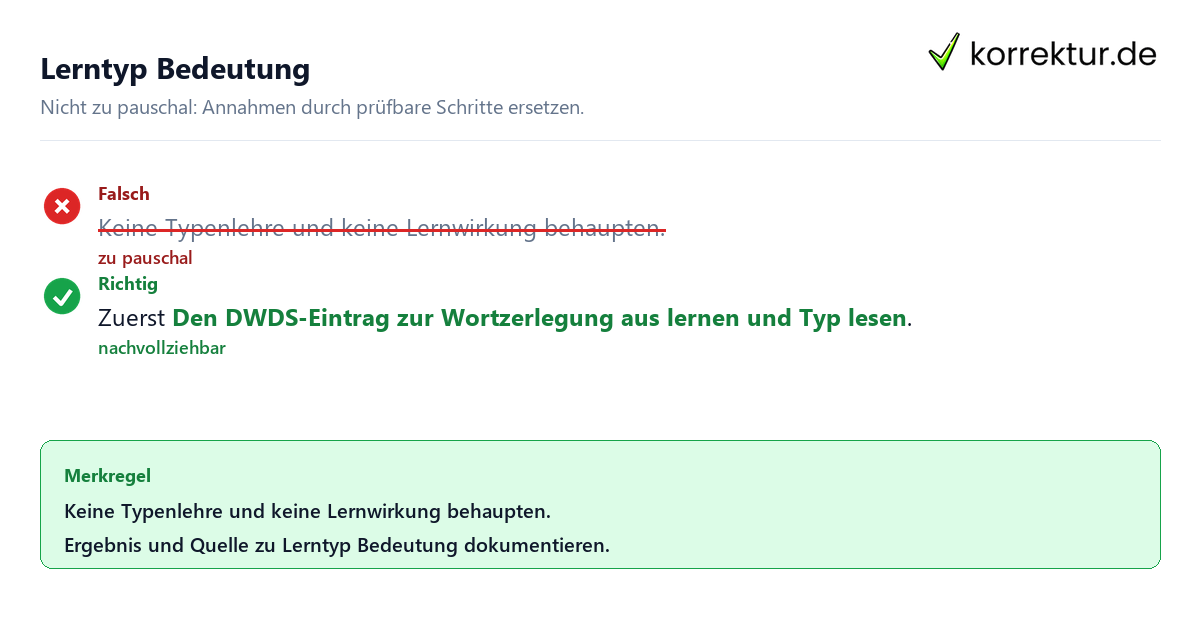
Task: Click the korrektur.de green checkmark logo
Action: tap(944, 52)
